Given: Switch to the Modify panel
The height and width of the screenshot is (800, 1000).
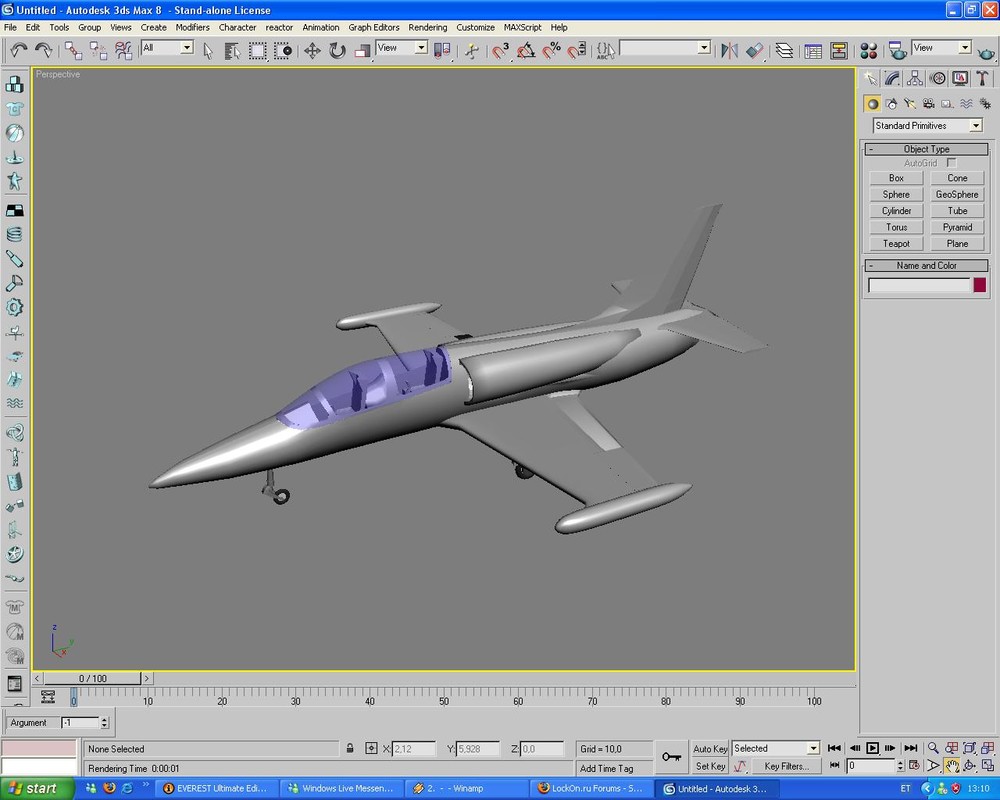Looking at the screenshot, I should [x=892, y=78].
